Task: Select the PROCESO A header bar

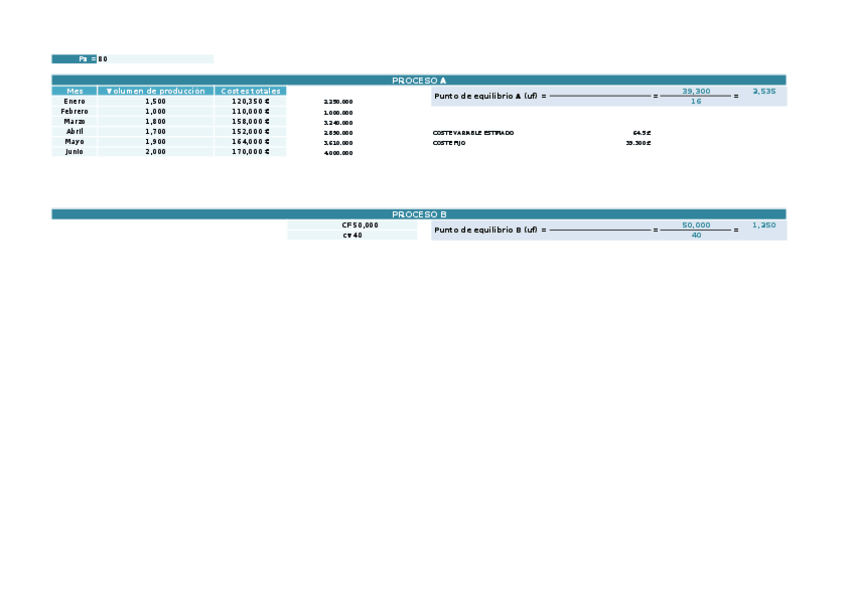Action: pyautogui.click(x=419, y=80)
